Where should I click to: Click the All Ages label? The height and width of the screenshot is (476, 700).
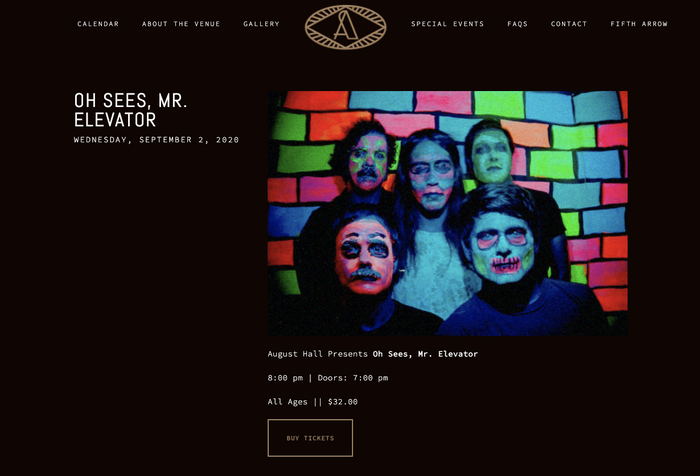point(288,402)
